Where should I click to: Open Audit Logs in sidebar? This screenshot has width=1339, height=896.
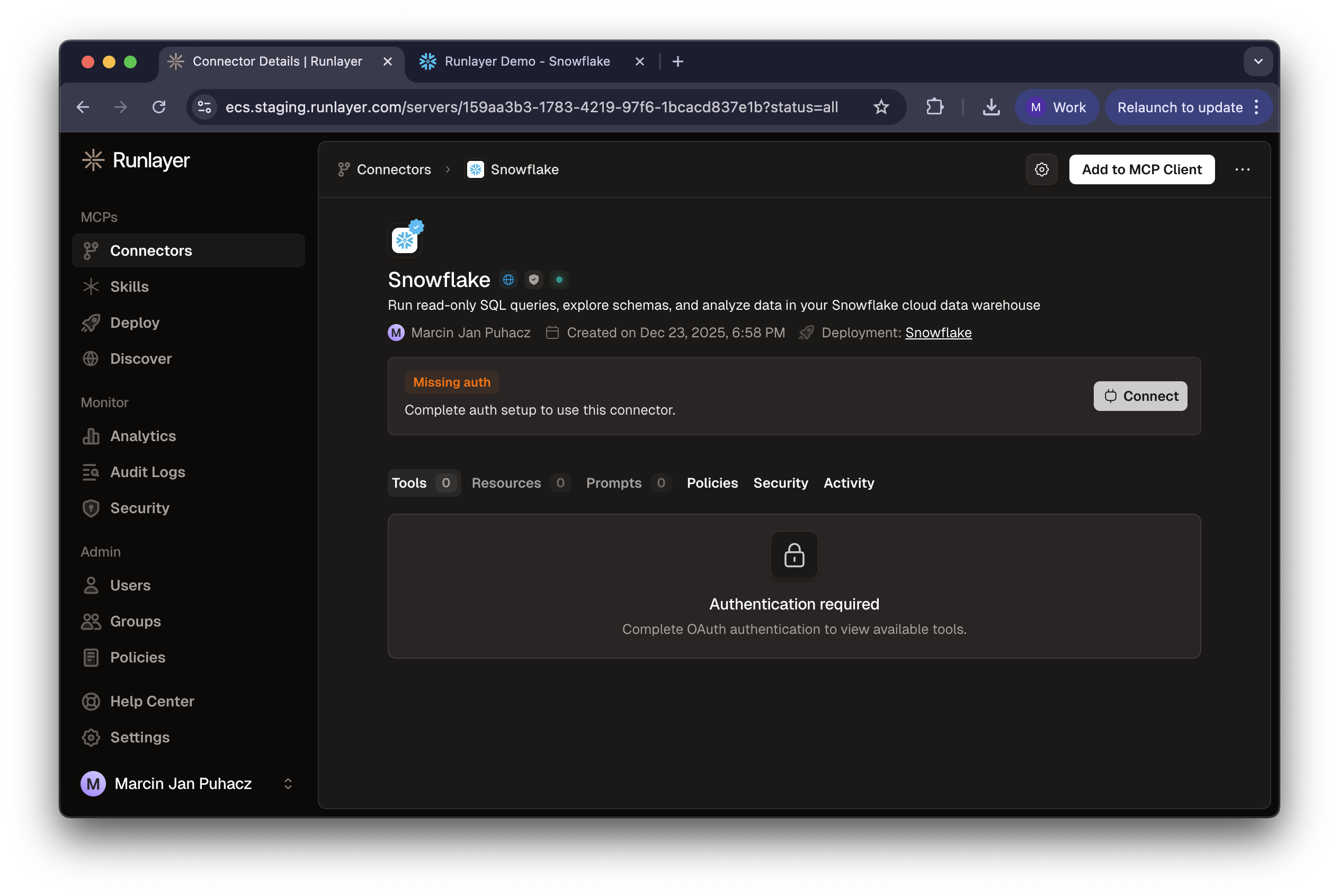(x=147, y=472)
